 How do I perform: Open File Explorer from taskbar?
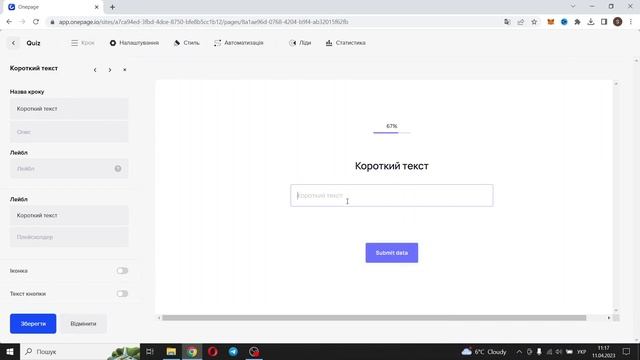pyautogui.click(x=171, y=351)
